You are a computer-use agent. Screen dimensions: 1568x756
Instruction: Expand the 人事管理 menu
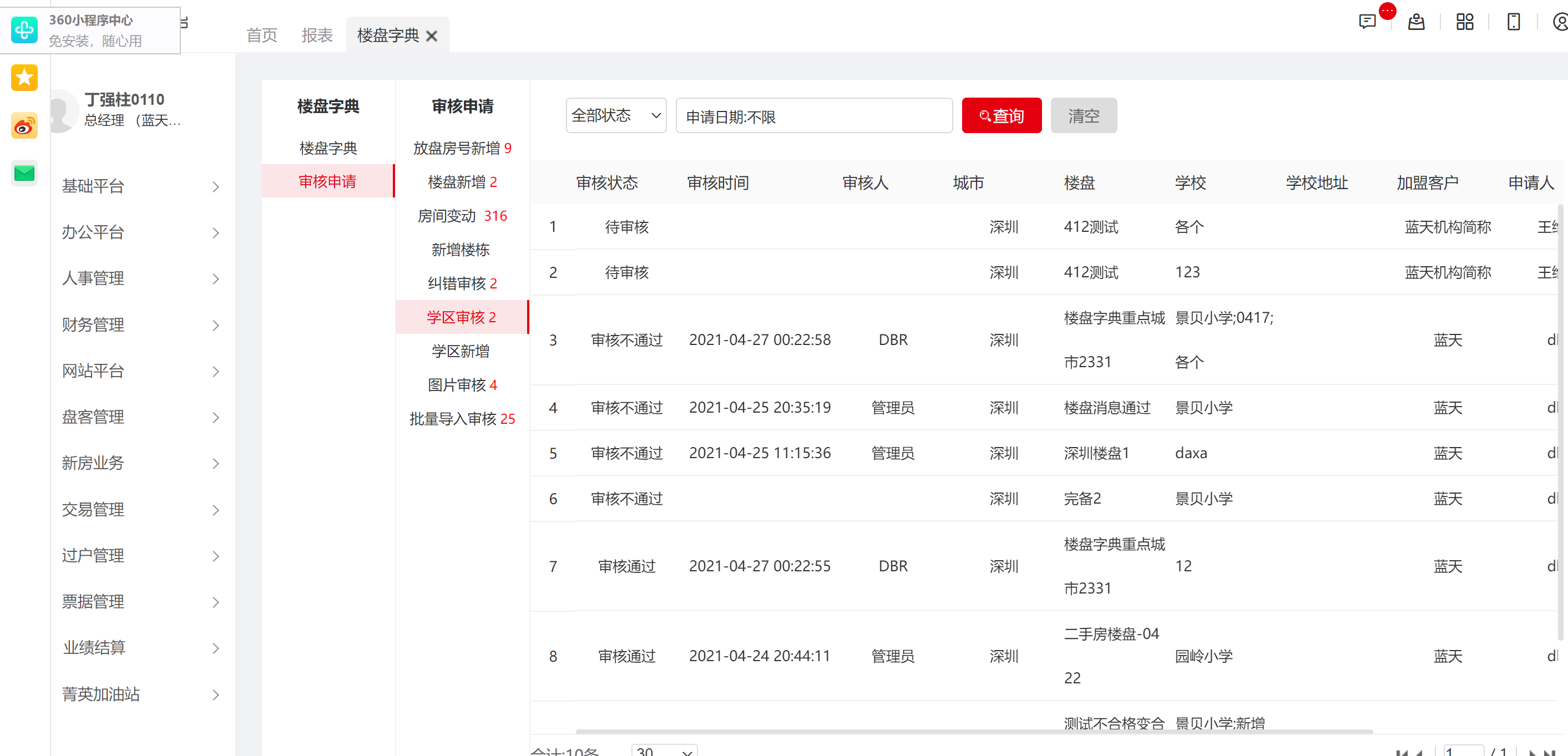click(x=141, y=279)
